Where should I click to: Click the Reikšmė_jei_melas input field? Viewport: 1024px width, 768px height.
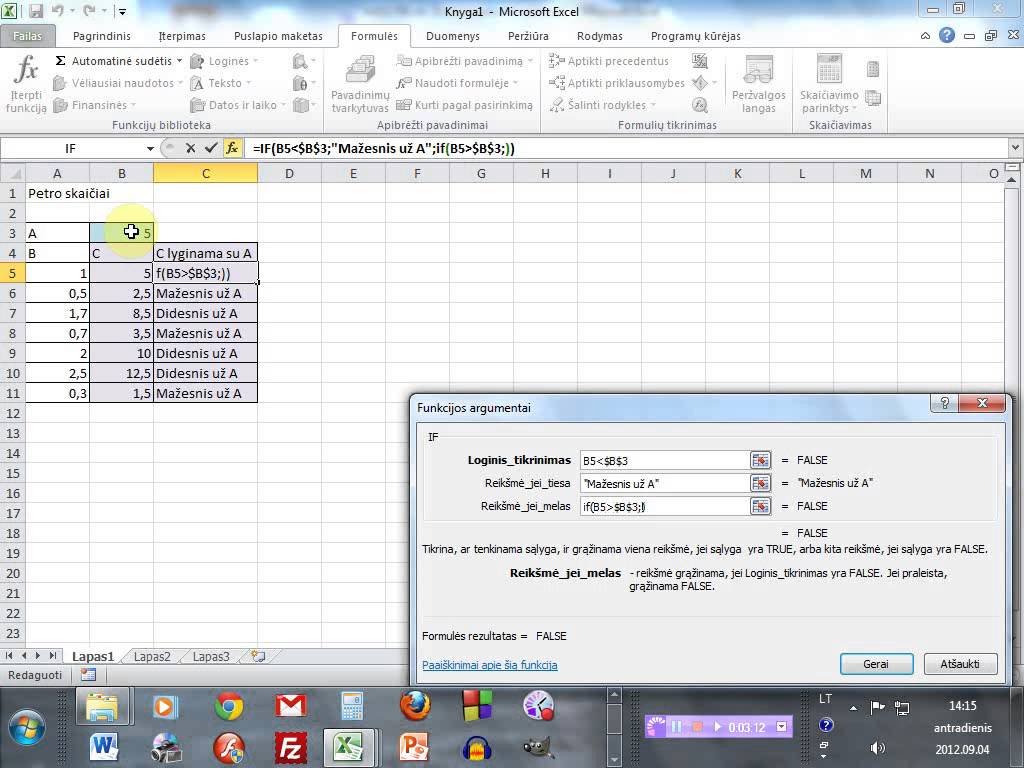point(664,506)
